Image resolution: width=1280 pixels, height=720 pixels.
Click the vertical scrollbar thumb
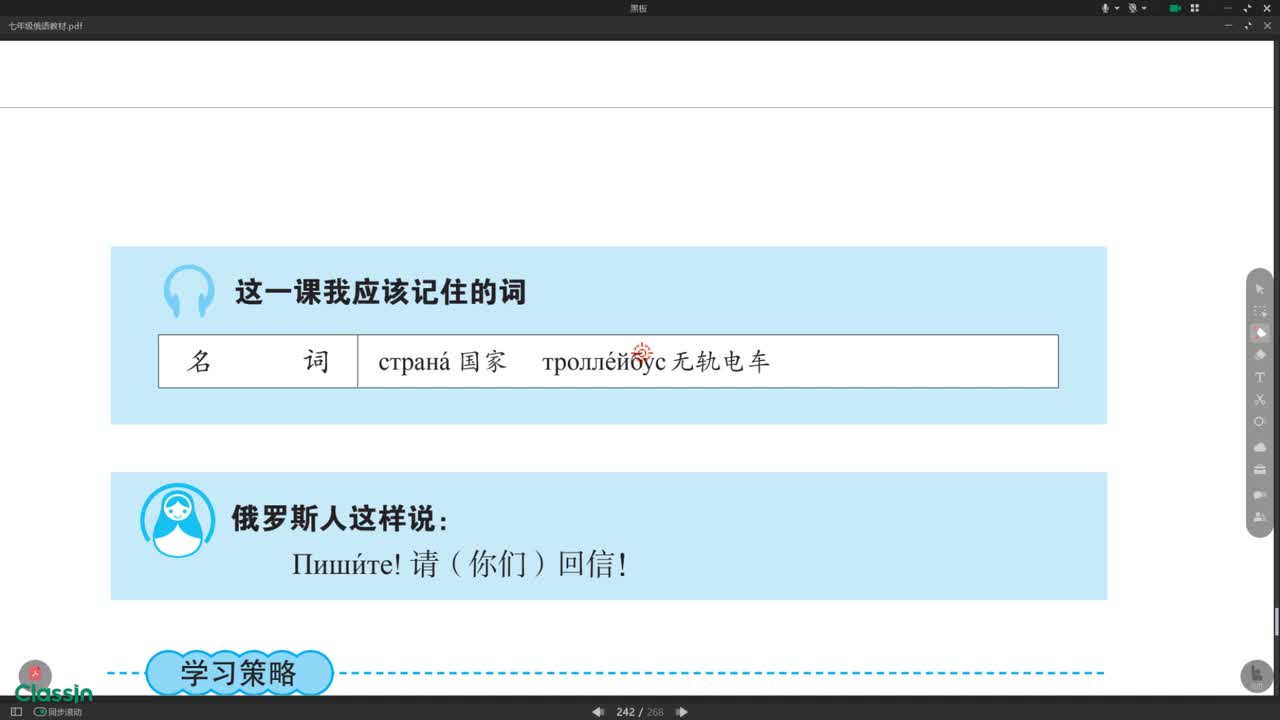point(1276,621)
